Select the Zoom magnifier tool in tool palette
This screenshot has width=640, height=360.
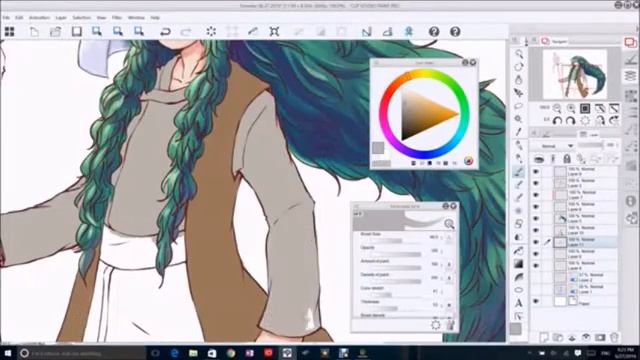tap(519, 53)
